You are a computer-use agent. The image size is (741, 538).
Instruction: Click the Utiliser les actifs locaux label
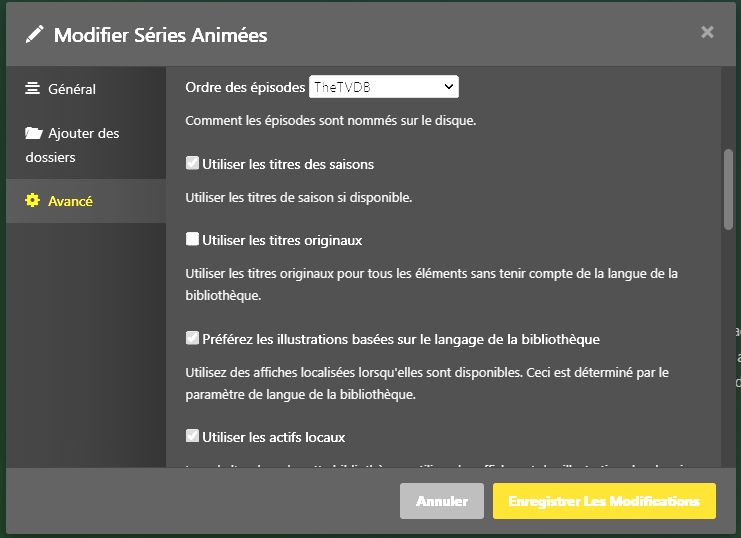pyautogui.click(x=273, y=437)
